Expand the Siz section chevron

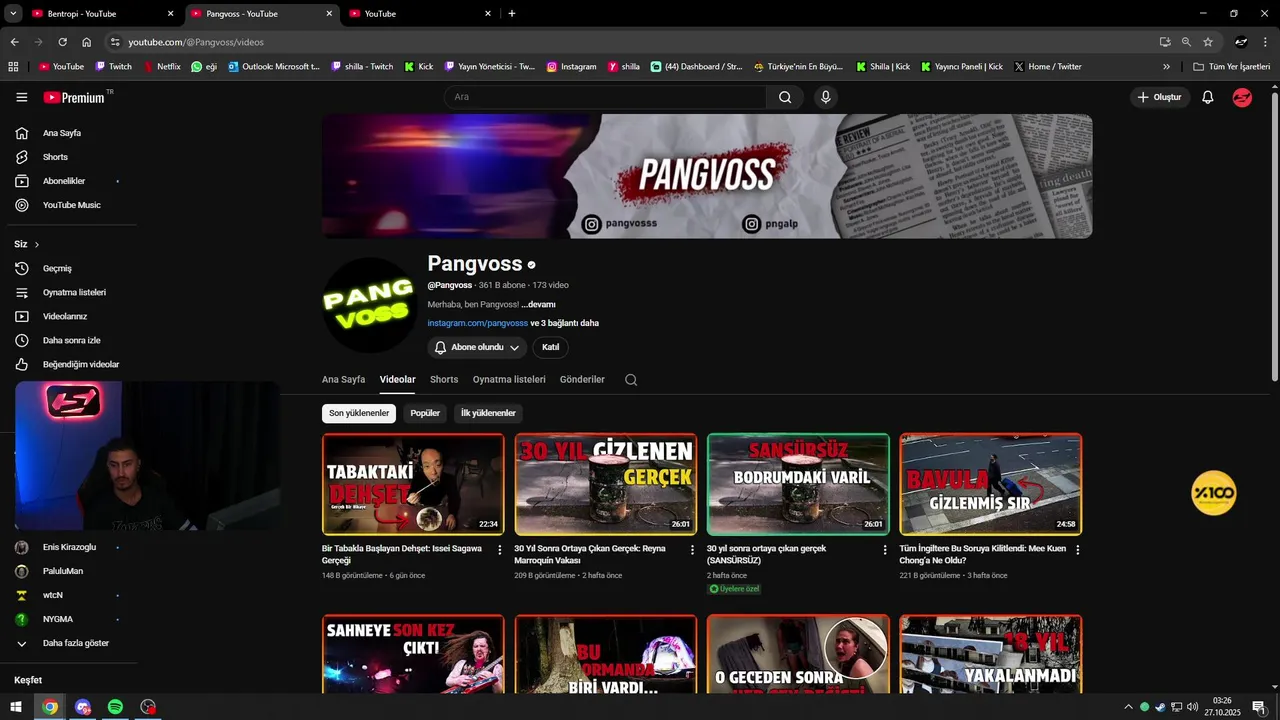(x=37, y=245)
